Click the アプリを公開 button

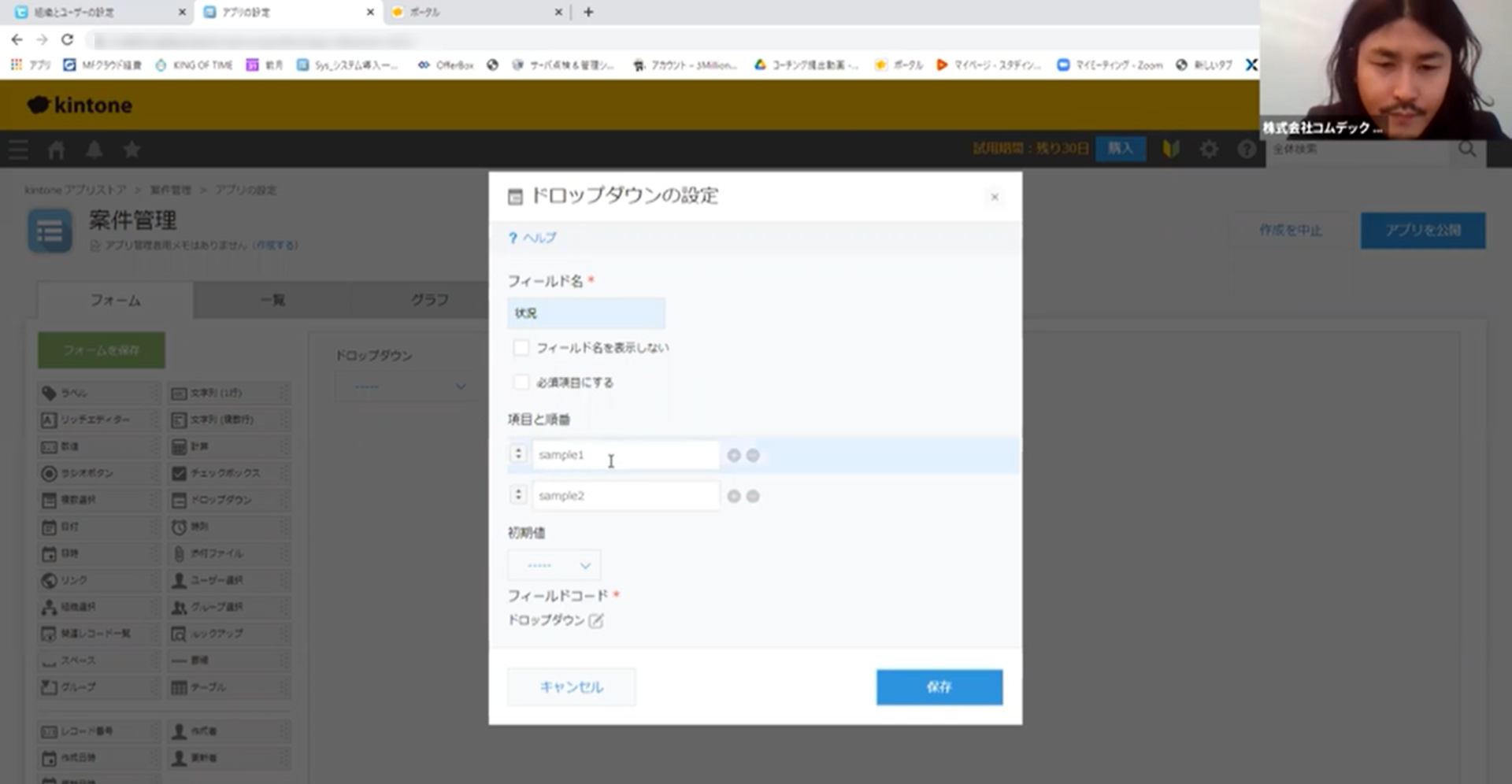[x=1423, y=231]
